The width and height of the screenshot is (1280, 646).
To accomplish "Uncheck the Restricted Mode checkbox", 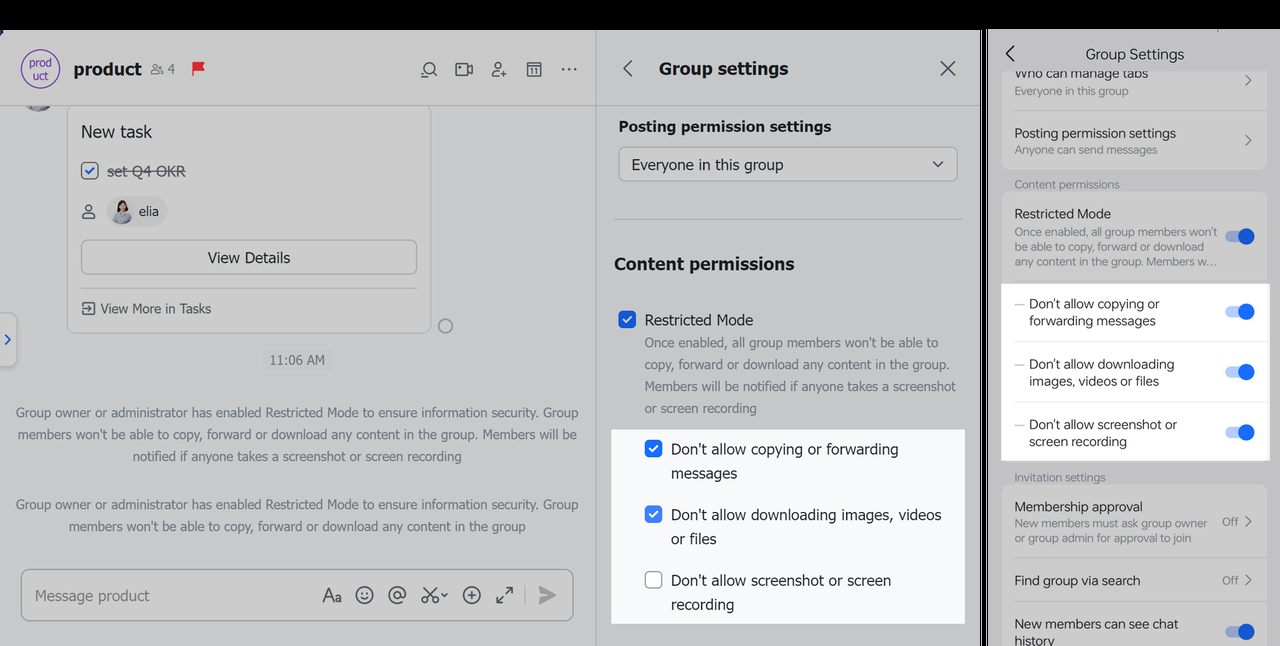I will 627,320.
